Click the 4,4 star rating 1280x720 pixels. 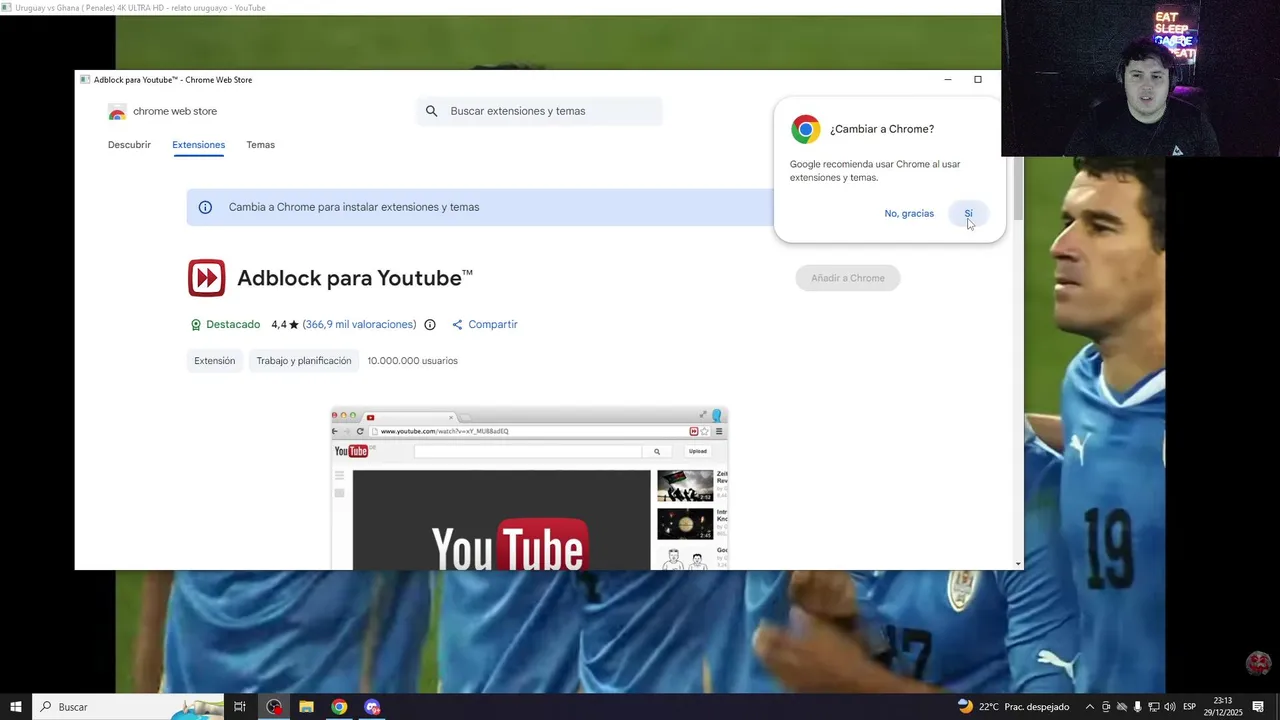click(285, 325)
